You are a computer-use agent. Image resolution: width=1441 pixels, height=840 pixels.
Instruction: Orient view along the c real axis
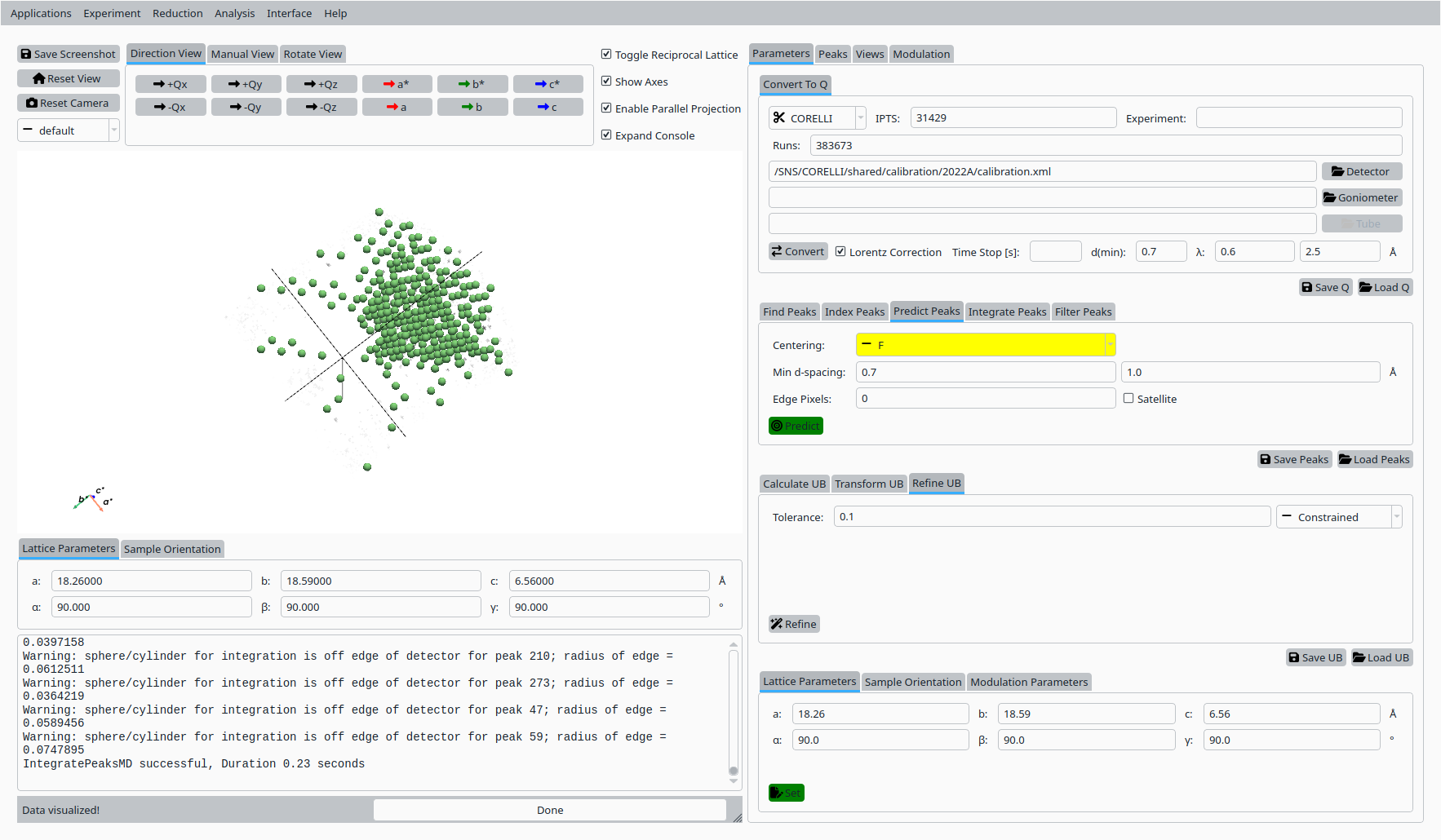[x=548, y=107]
